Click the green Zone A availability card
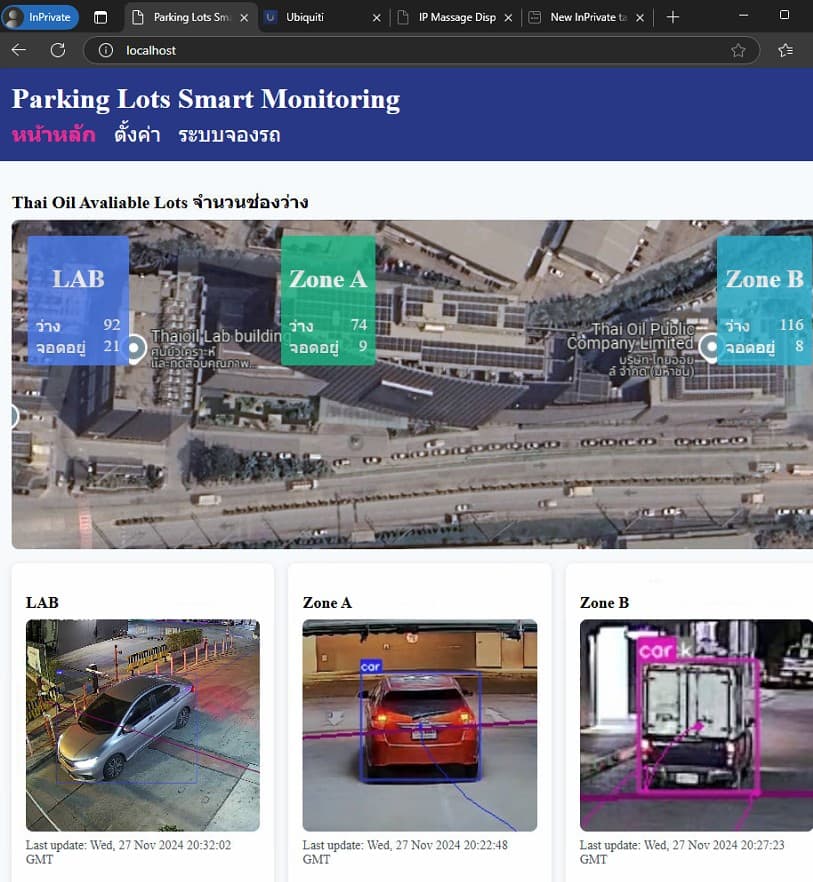 point(328,300)
